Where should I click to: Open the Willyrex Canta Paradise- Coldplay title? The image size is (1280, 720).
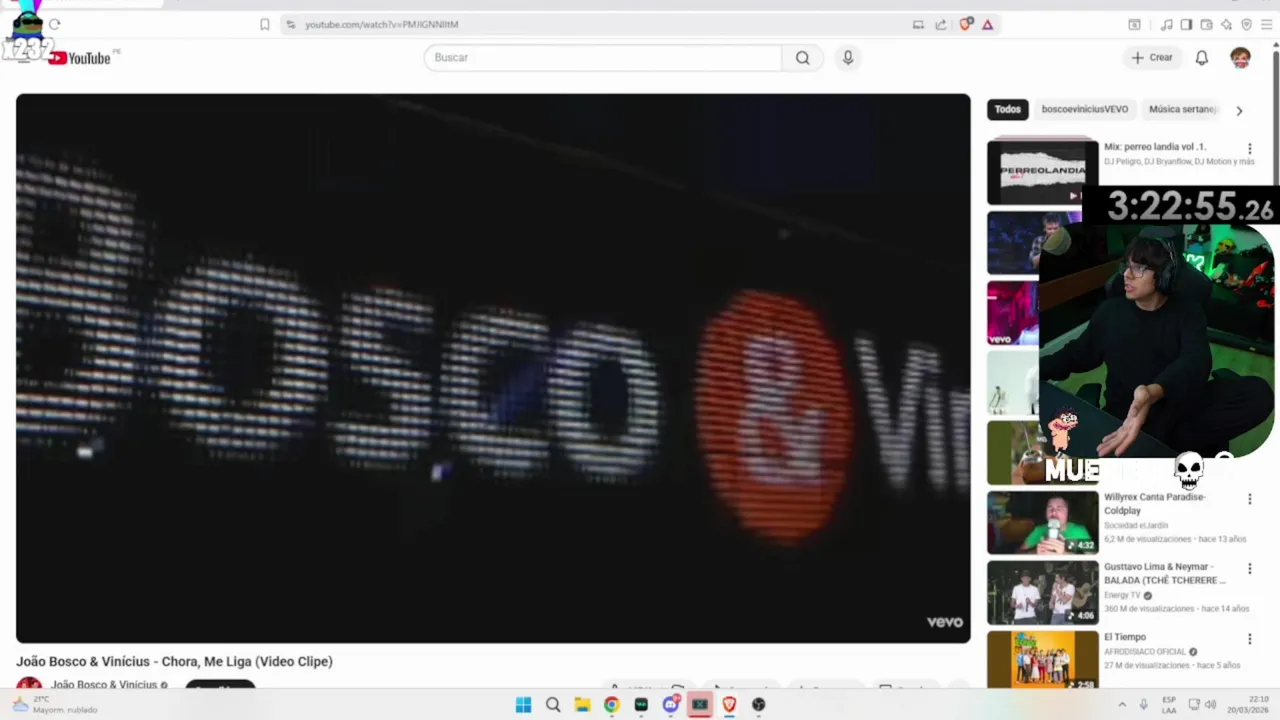(1155, 504)
